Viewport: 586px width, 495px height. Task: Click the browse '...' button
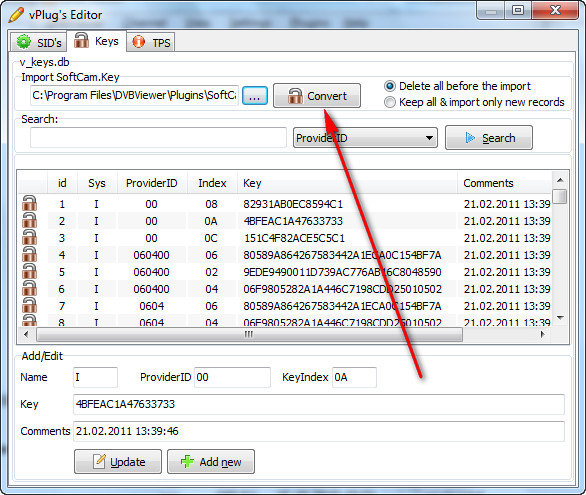pyautogui.click(x=255, y=96)
